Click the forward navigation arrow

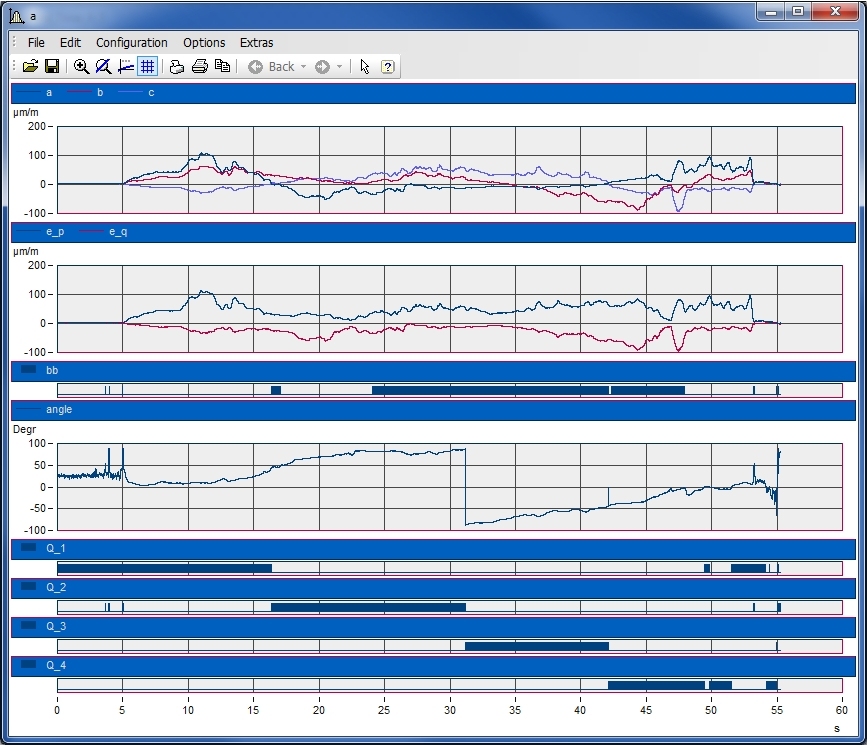322,67
